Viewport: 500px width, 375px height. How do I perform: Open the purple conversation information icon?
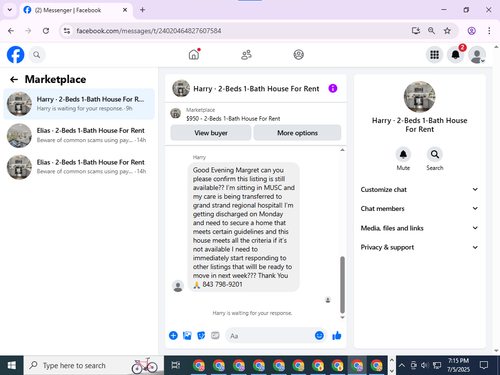(333, 88)
